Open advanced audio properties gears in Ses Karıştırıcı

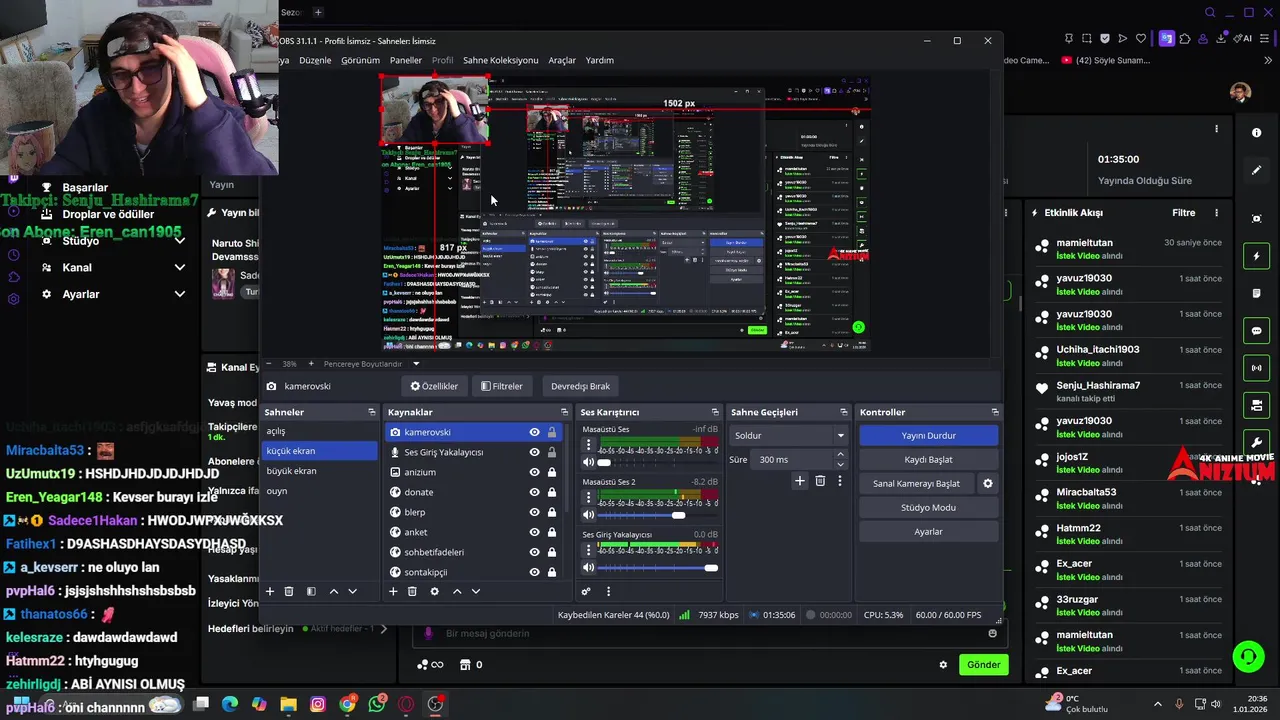pyautogui.click(x=586, y=591)
